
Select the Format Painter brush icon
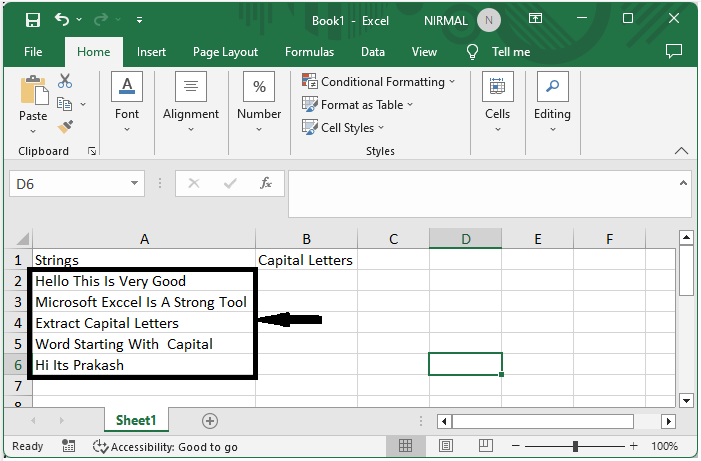coord(66,127)
